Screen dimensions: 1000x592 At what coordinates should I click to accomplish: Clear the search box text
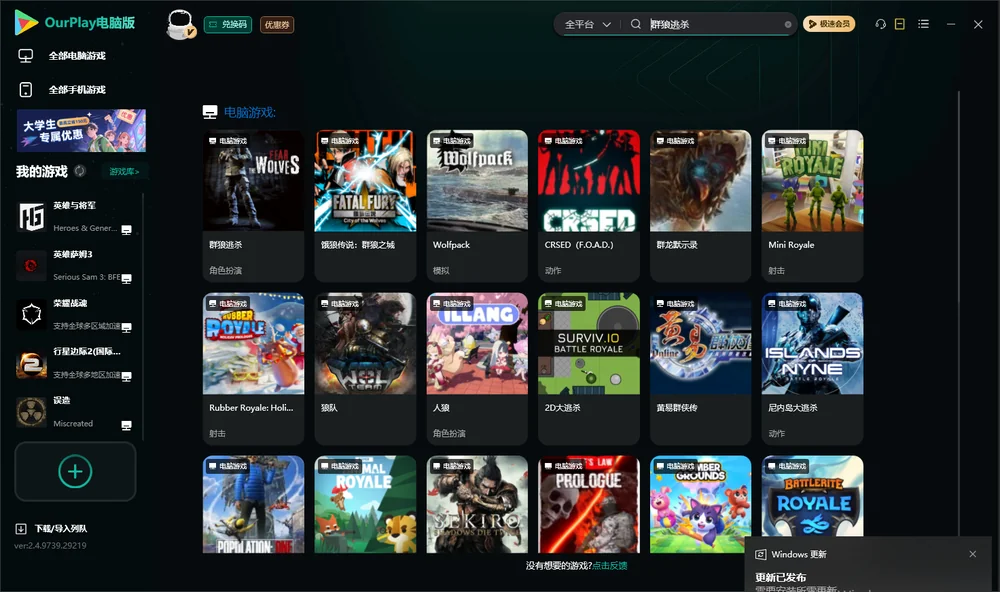pos(788,24)
